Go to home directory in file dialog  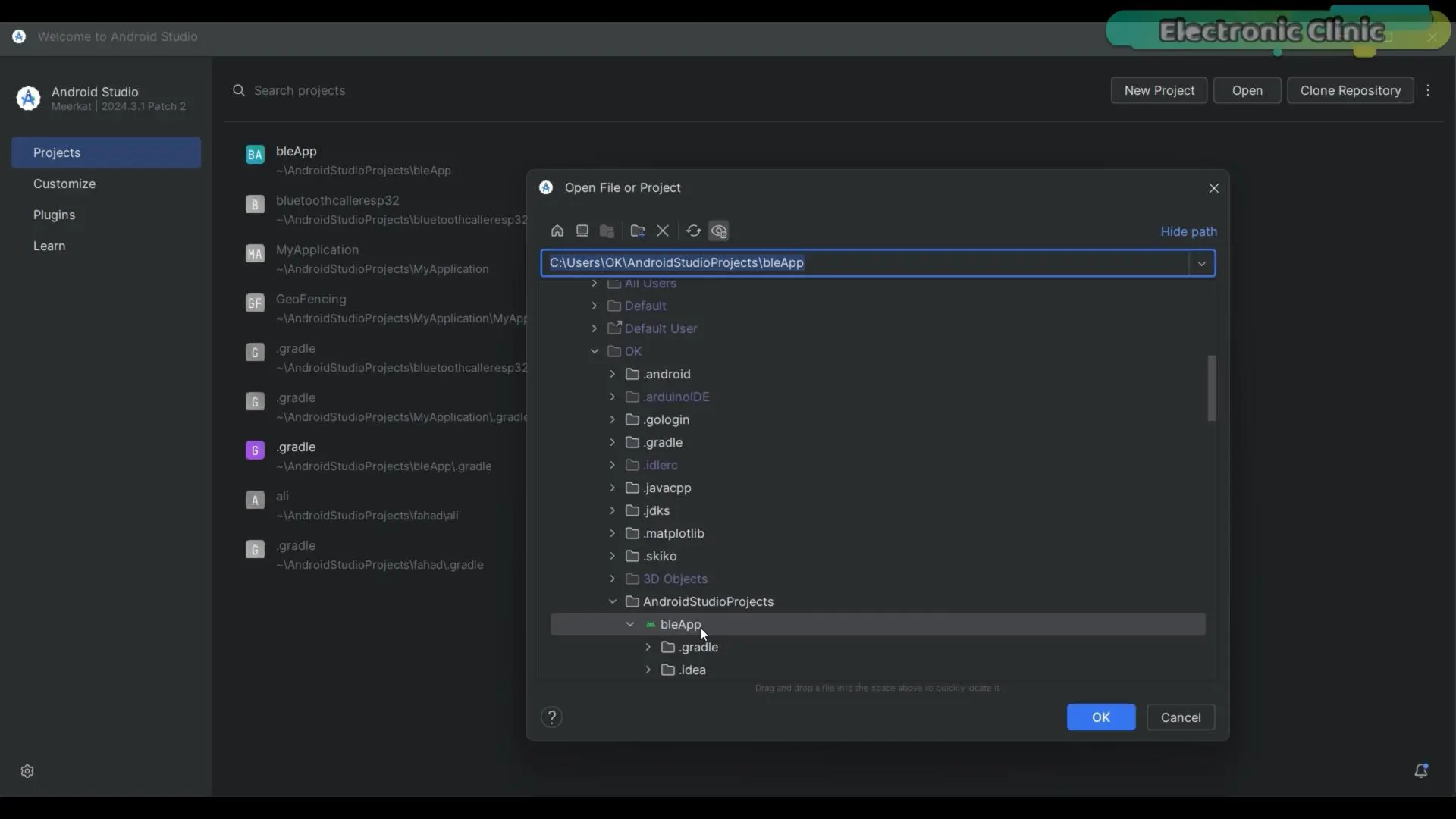point(557,231)
